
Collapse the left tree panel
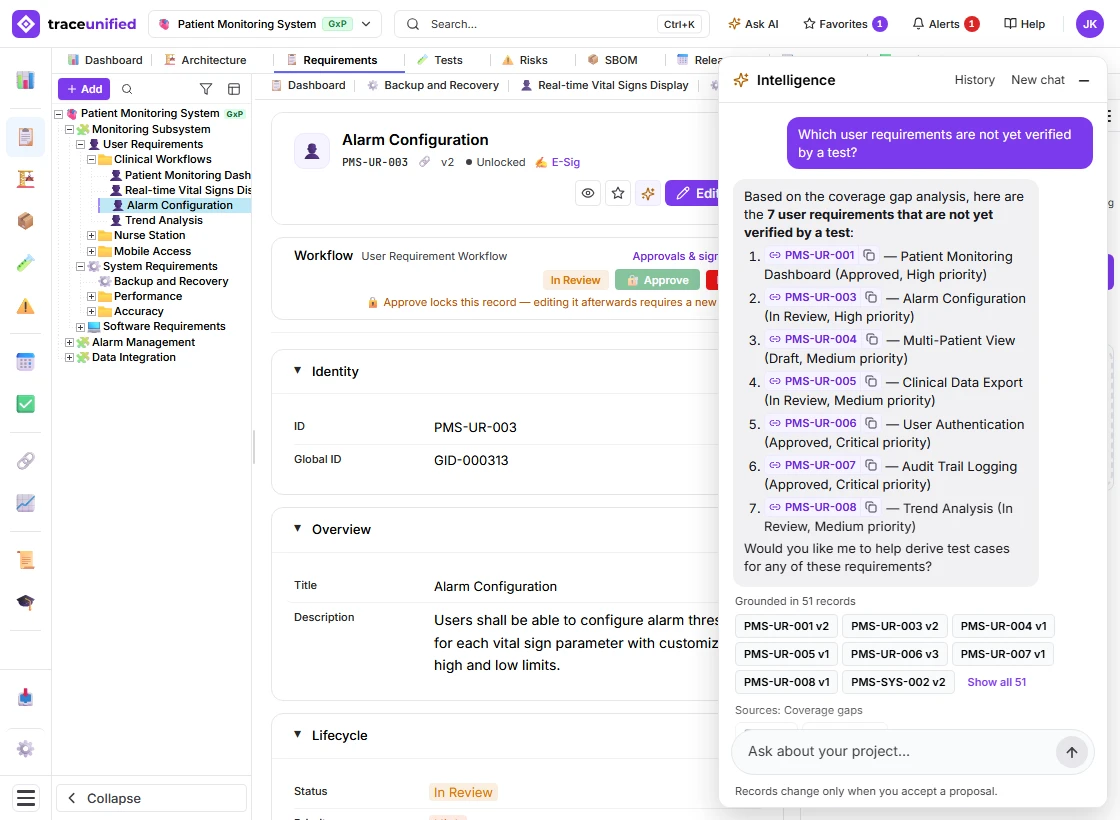[x=151, y=798]
